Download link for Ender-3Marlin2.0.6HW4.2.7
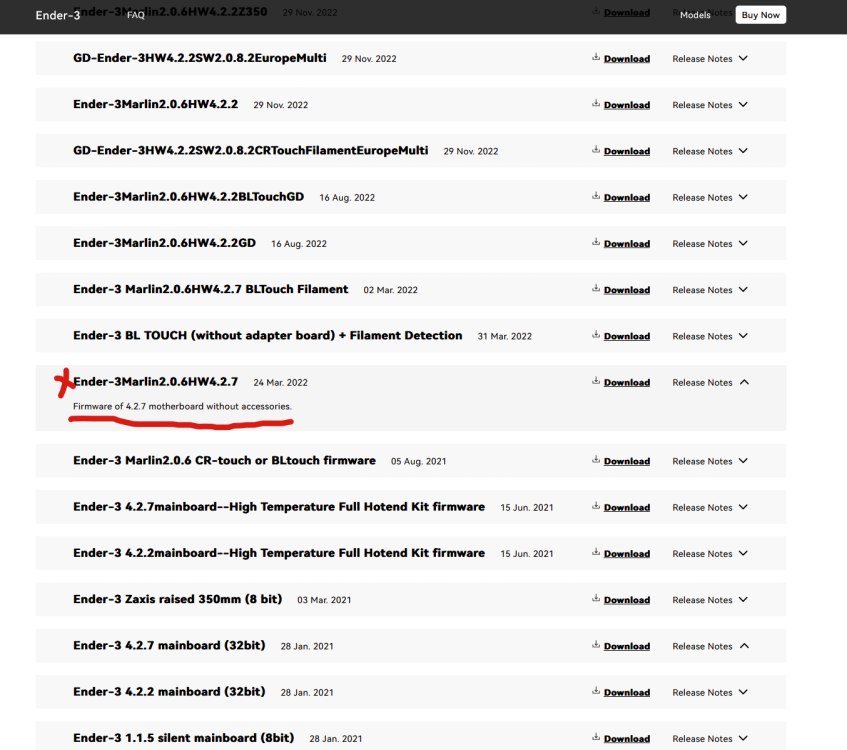Viewport: 847px width, 750px height. coord(627,382)
